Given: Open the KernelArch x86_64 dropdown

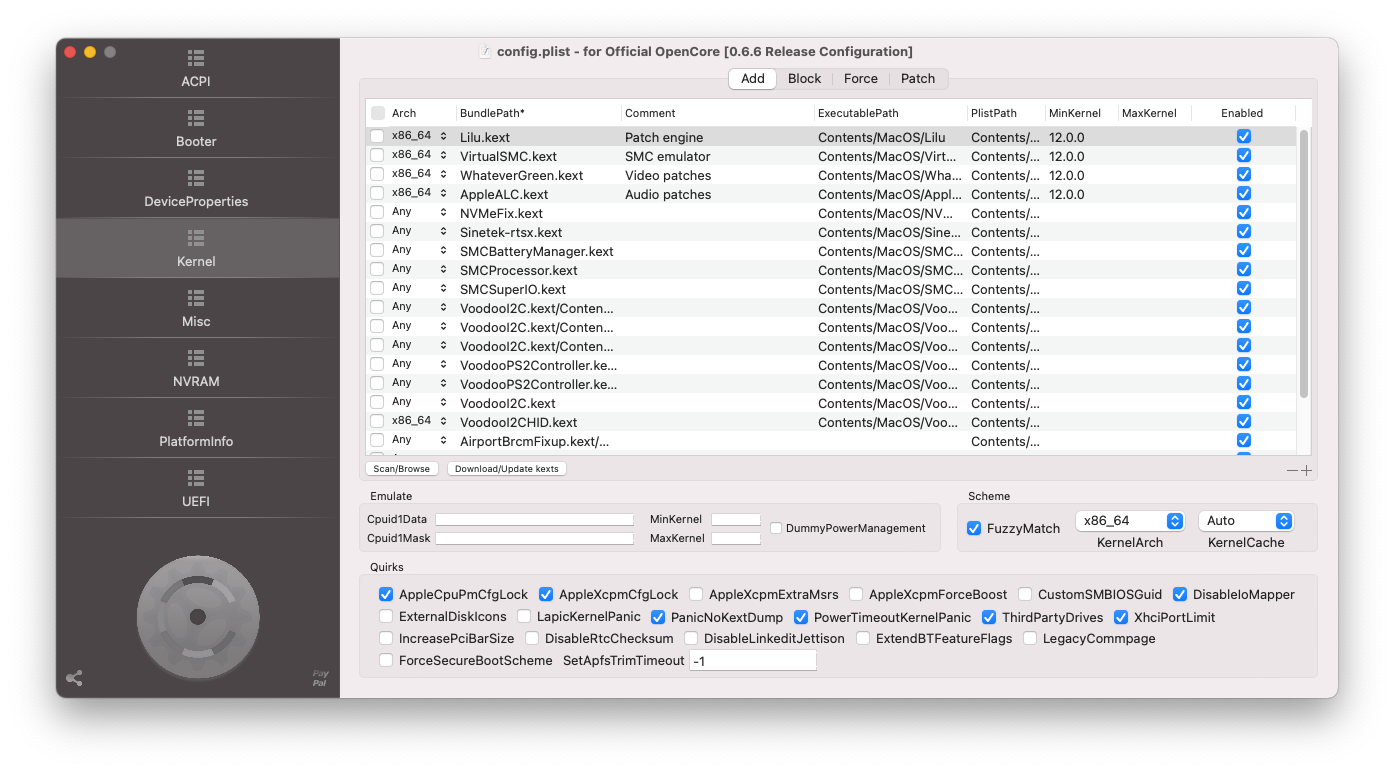Looking at the screenshot, I should [1130, 521].
